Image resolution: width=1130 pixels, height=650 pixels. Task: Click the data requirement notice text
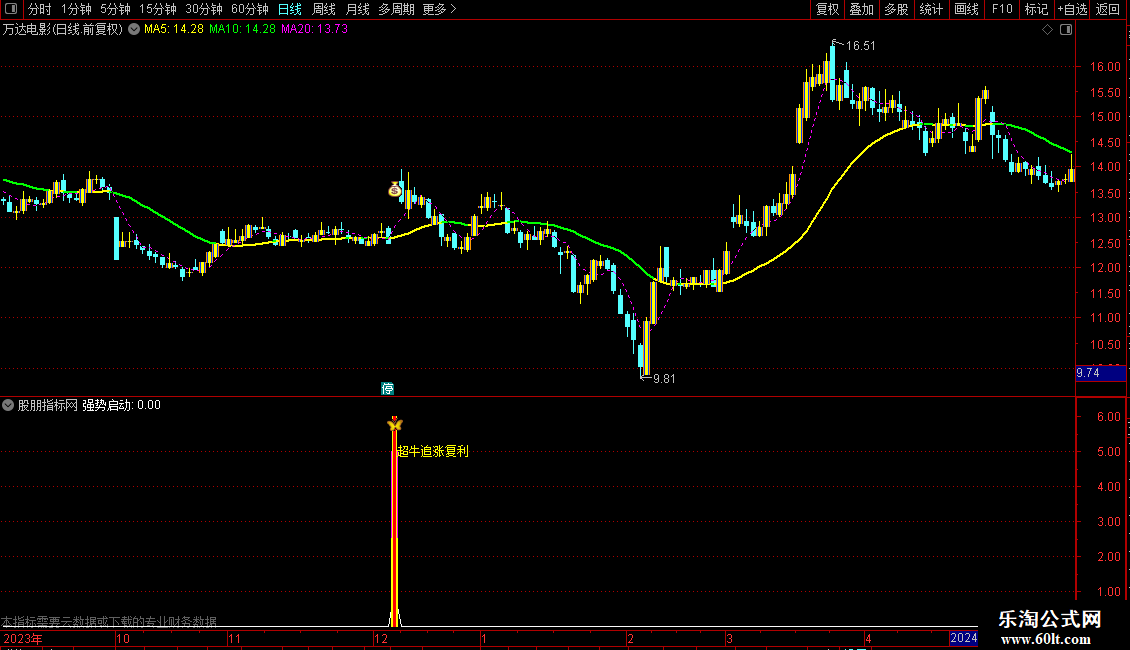tap(109, 620)
